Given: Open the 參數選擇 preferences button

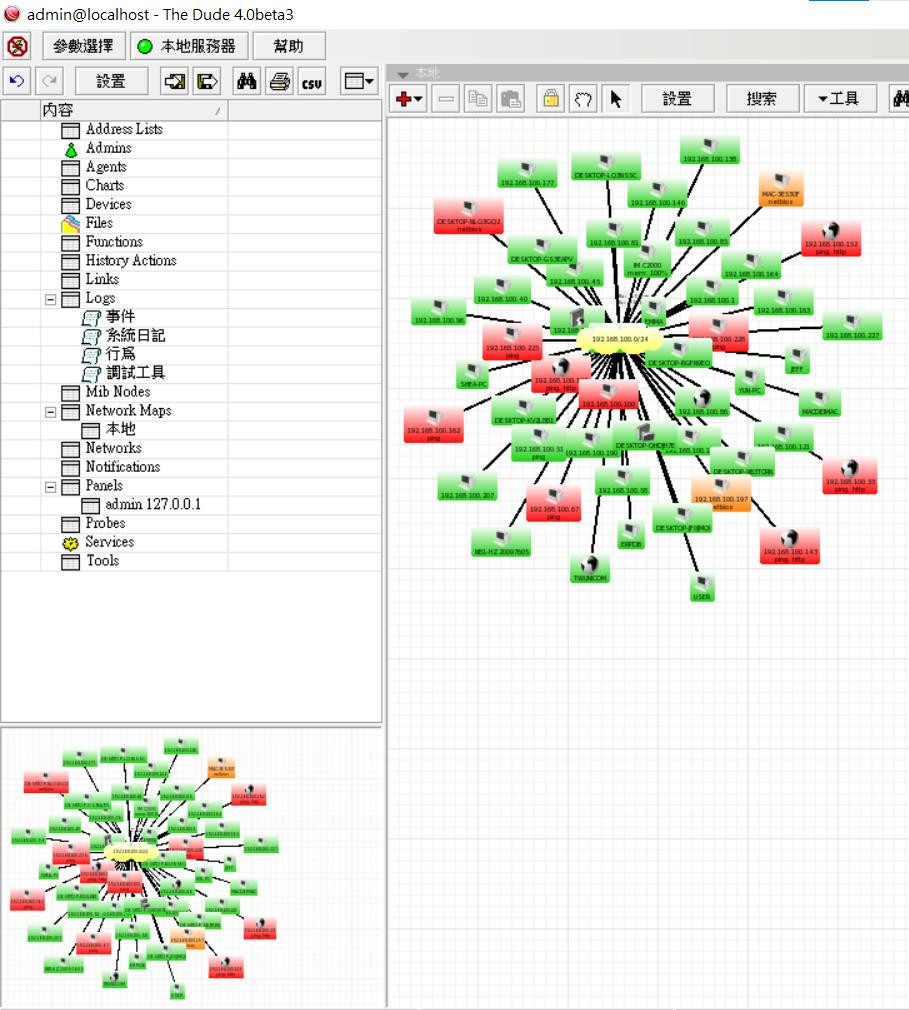Looking at the screenshot, I should point(83,46).
